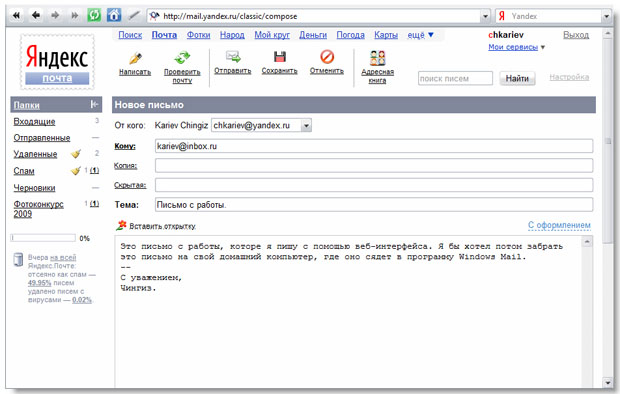The height and width of the screenshot is (394, 620).
Task: Click the Скрытая label link
Action: (x=130, y=185)
